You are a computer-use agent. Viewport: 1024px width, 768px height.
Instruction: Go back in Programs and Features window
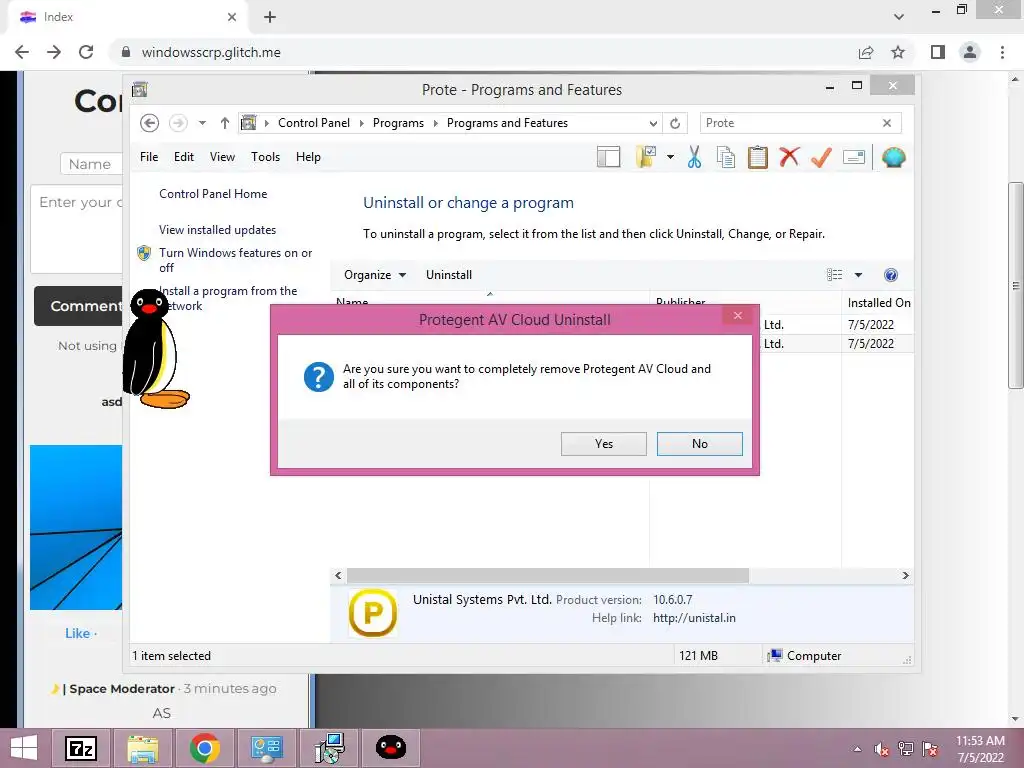(150, 123)
